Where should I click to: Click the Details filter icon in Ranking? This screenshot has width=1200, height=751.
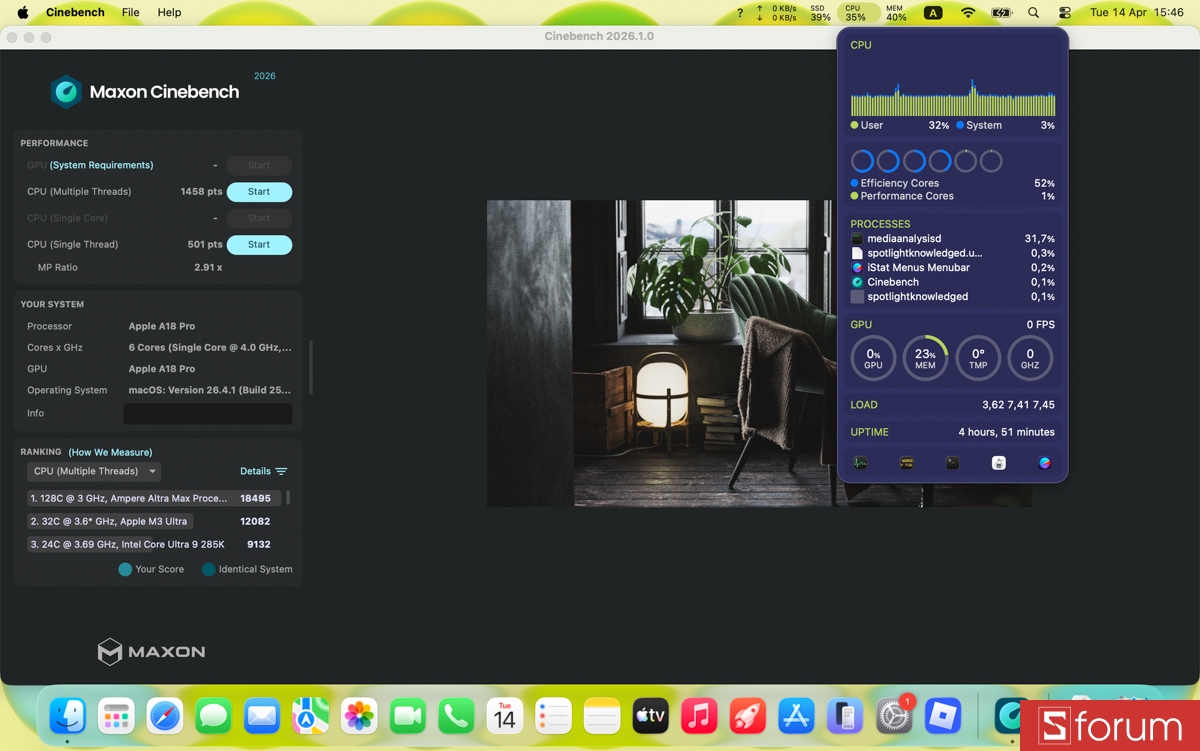pyautogui.click(x=281, y=471)
